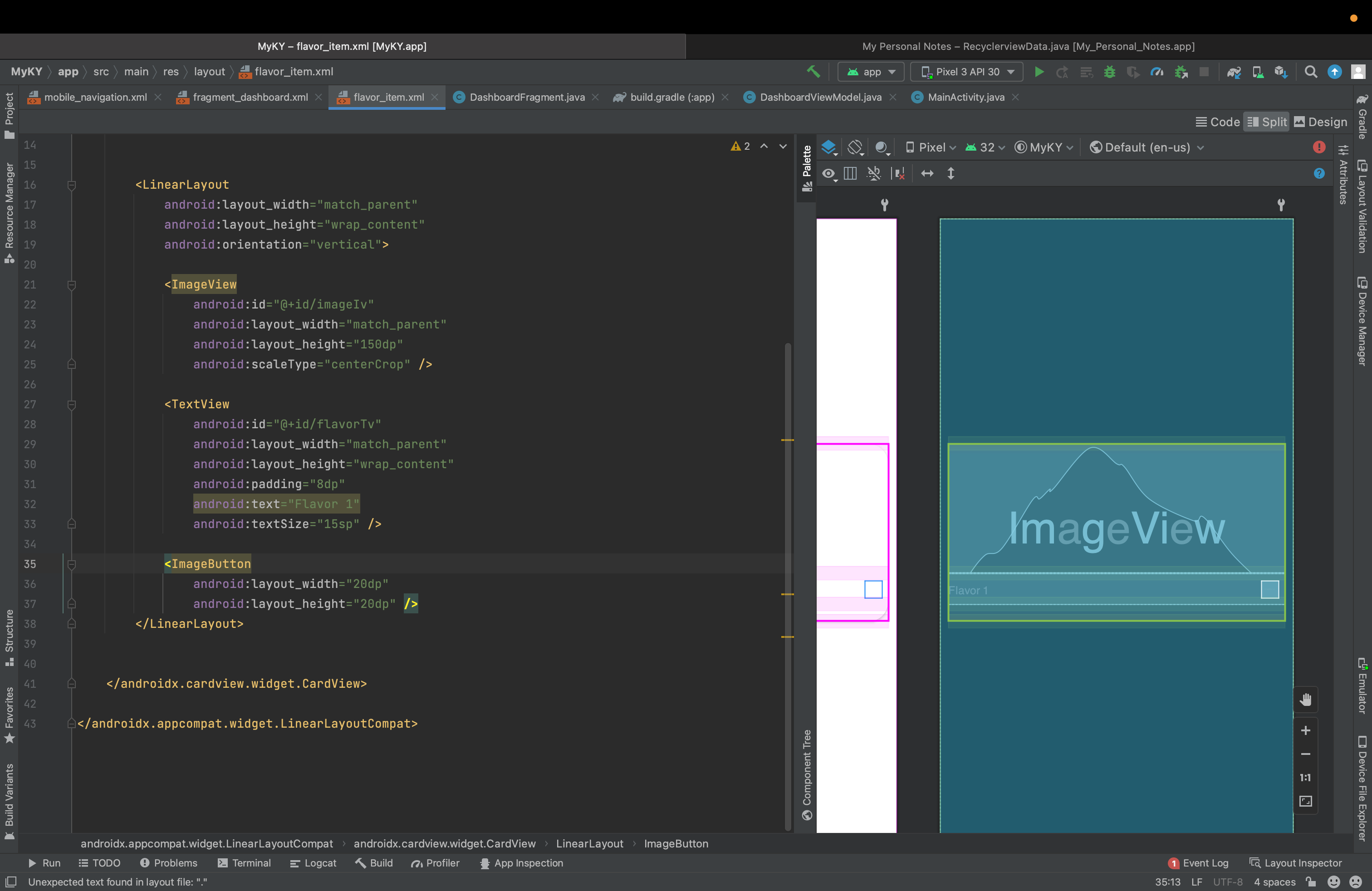
Task: Zoom in with the plus button
Action: coord(1305,731)
